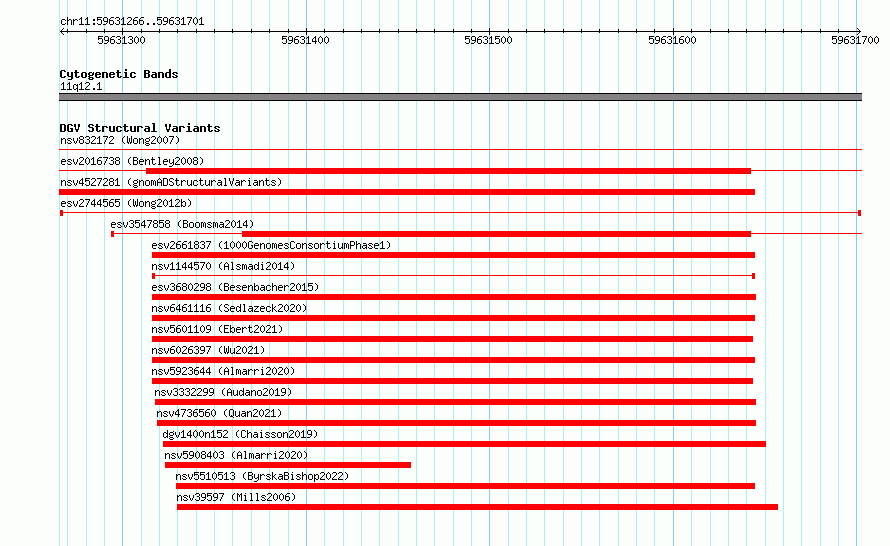Click the nsv1144570 (Alsmadi2014) label
This screenshot has width=890, height=546.
(x=223, y=266)
